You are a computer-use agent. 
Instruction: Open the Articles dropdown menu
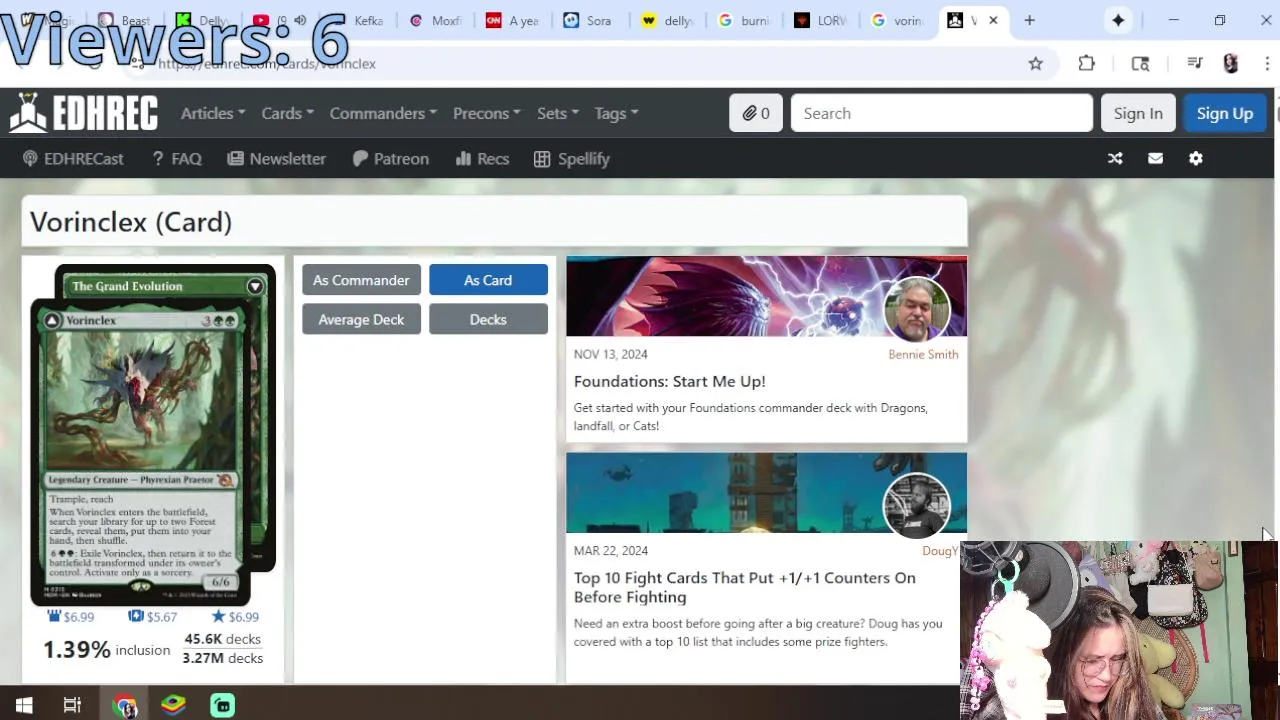coord(213,113)
